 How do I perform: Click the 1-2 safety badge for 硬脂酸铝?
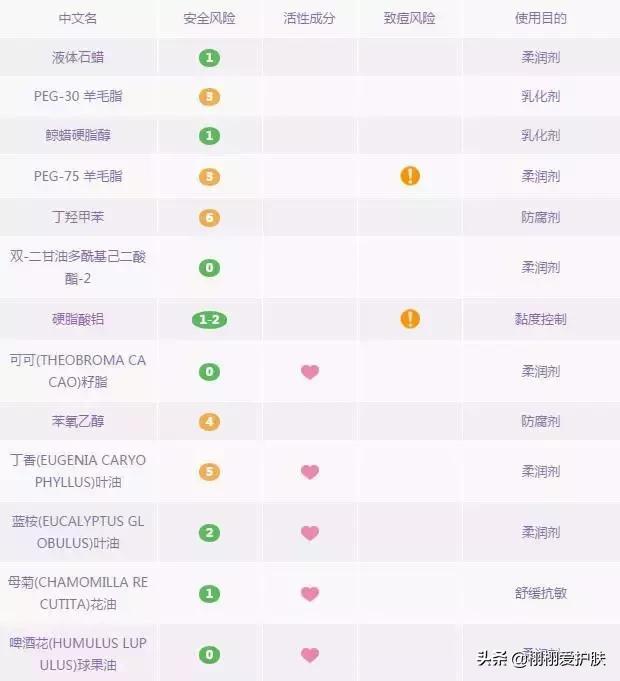coord(209,320)
